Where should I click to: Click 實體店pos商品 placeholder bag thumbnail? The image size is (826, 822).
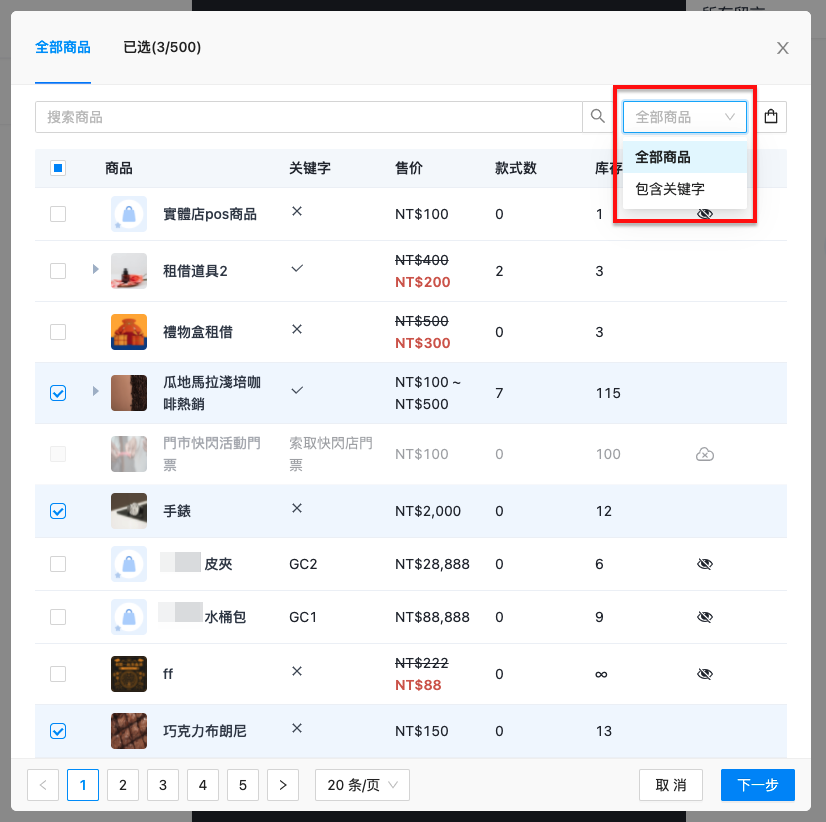pyautogui.click(x=129, y=214)
